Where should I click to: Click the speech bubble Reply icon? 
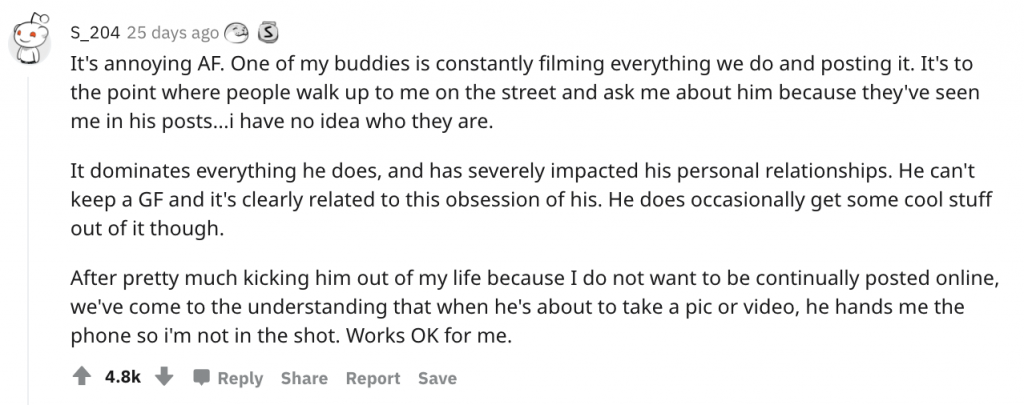pyautogui.click(x=200, y=378)
